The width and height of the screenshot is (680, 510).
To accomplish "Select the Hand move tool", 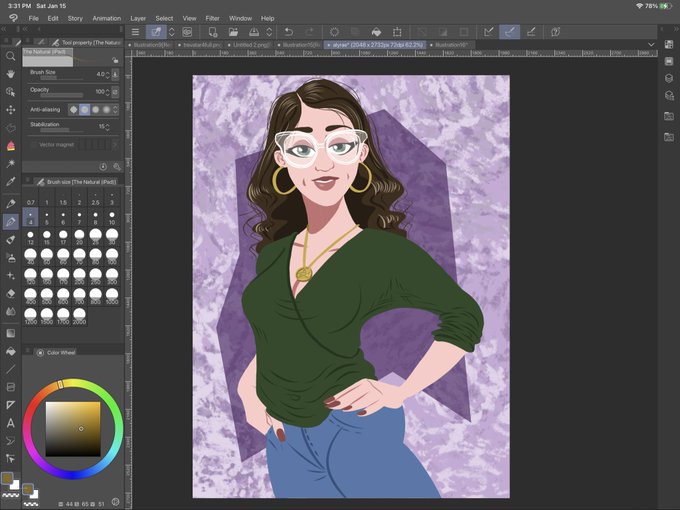I will pos(10,74).
